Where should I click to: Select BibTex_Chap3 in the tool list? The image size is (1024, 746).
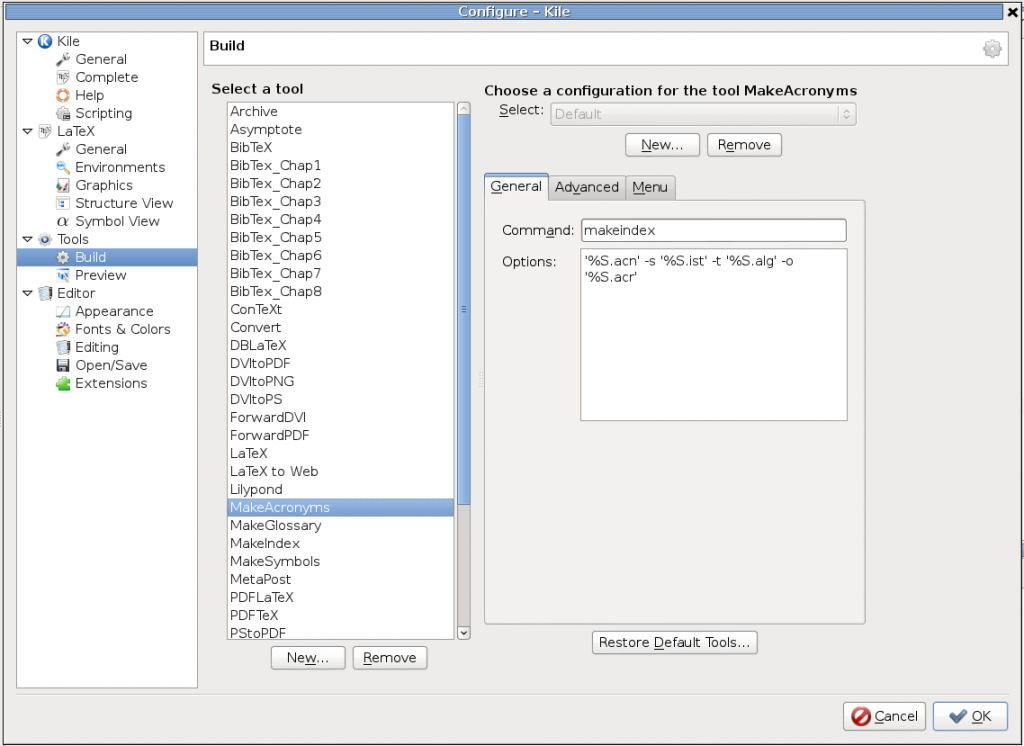(x=340, y=202)
